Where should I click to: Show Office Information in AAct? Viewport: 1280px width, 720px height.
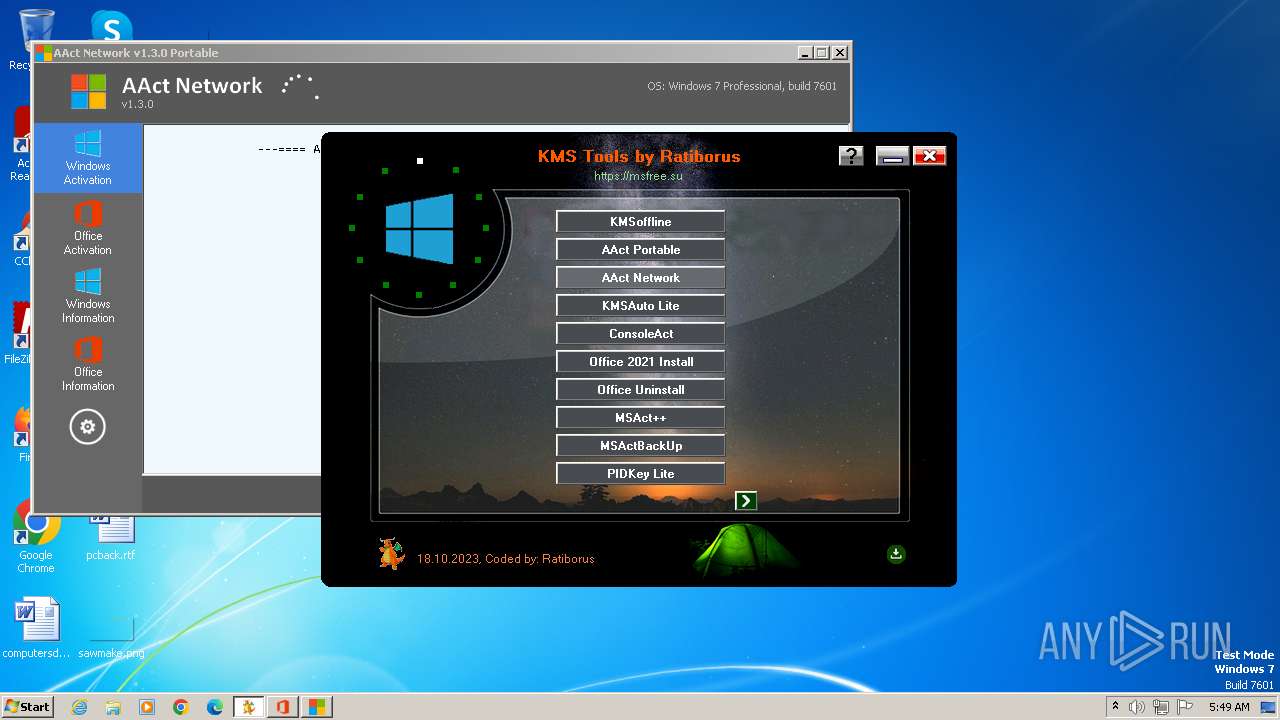coord(88,364)
